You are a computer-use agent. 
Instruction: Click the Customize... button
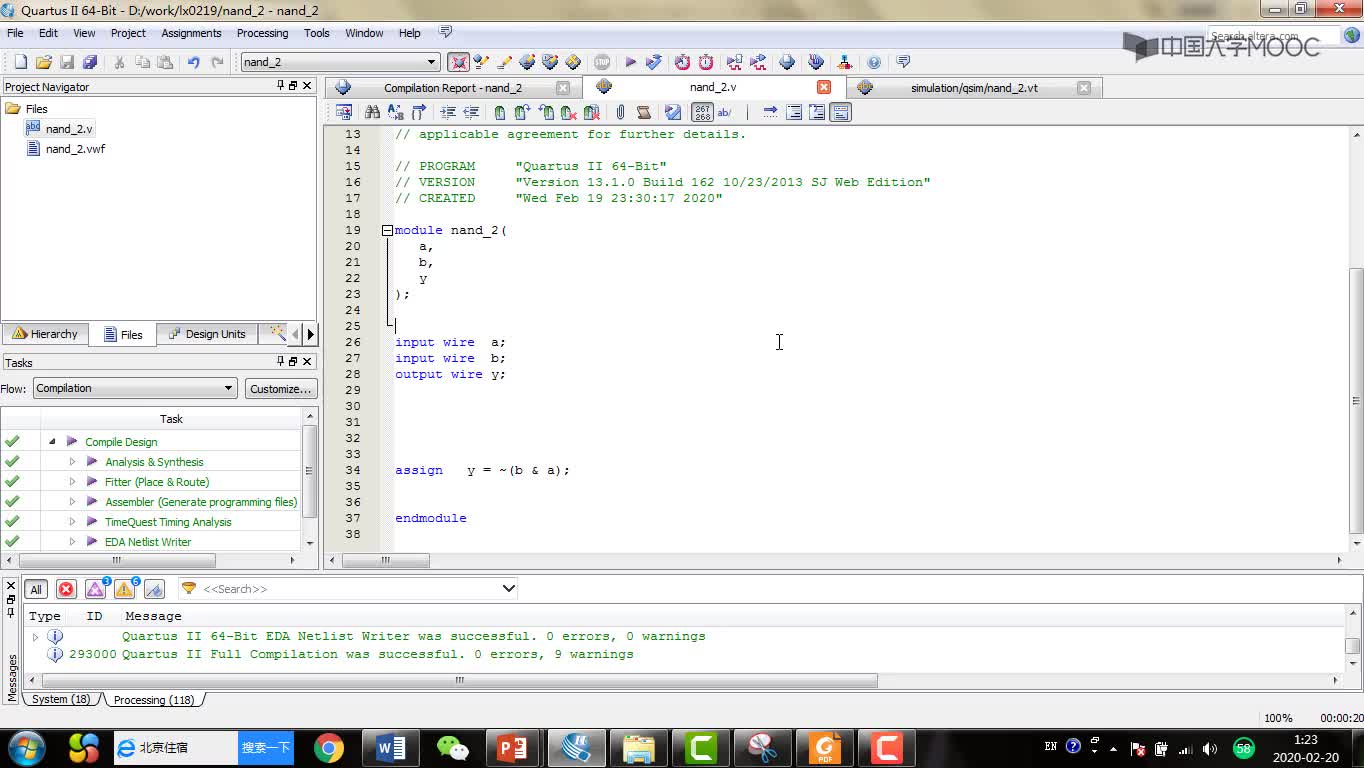(281, 388)
